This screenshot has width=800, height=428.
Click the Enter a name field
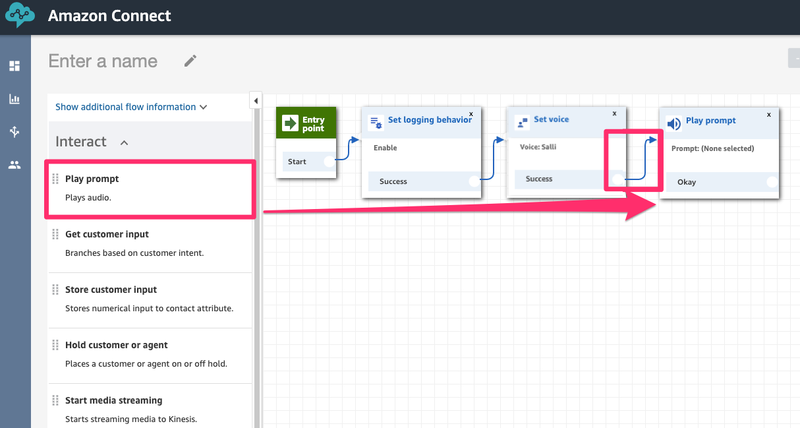[103, 61]
